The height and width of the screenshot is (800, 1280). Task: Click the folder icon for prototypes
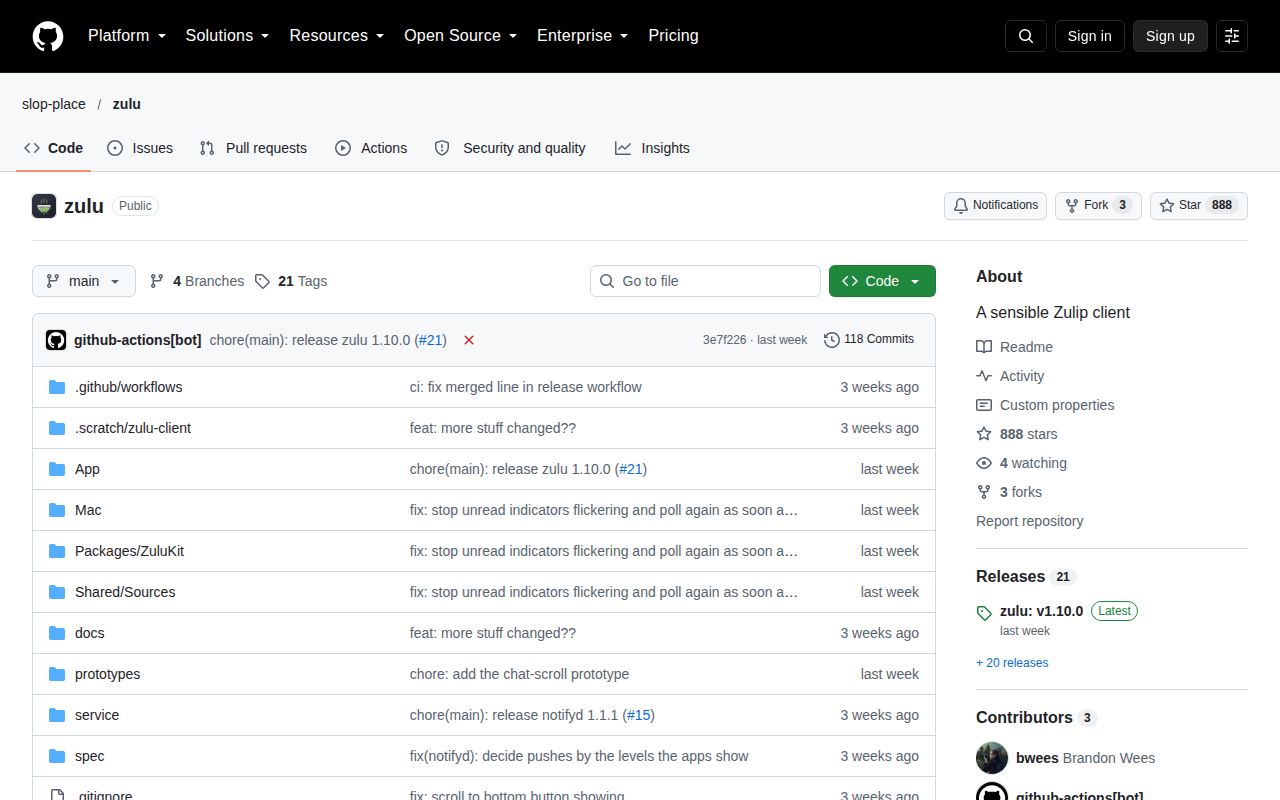coord(57,674)
